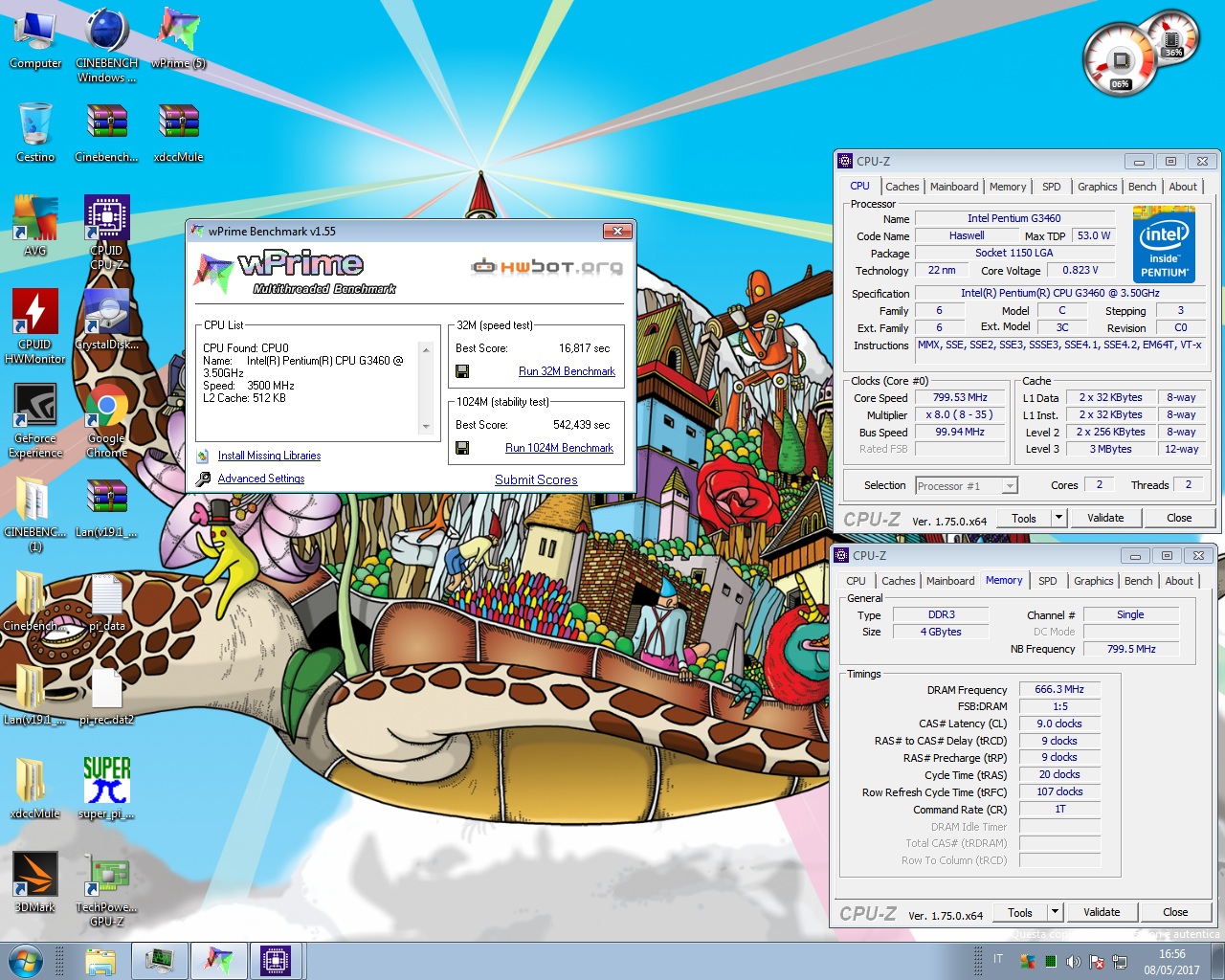Click Tools button in upper CPU-Z
1225x980 pixels.
point(1024,518)
